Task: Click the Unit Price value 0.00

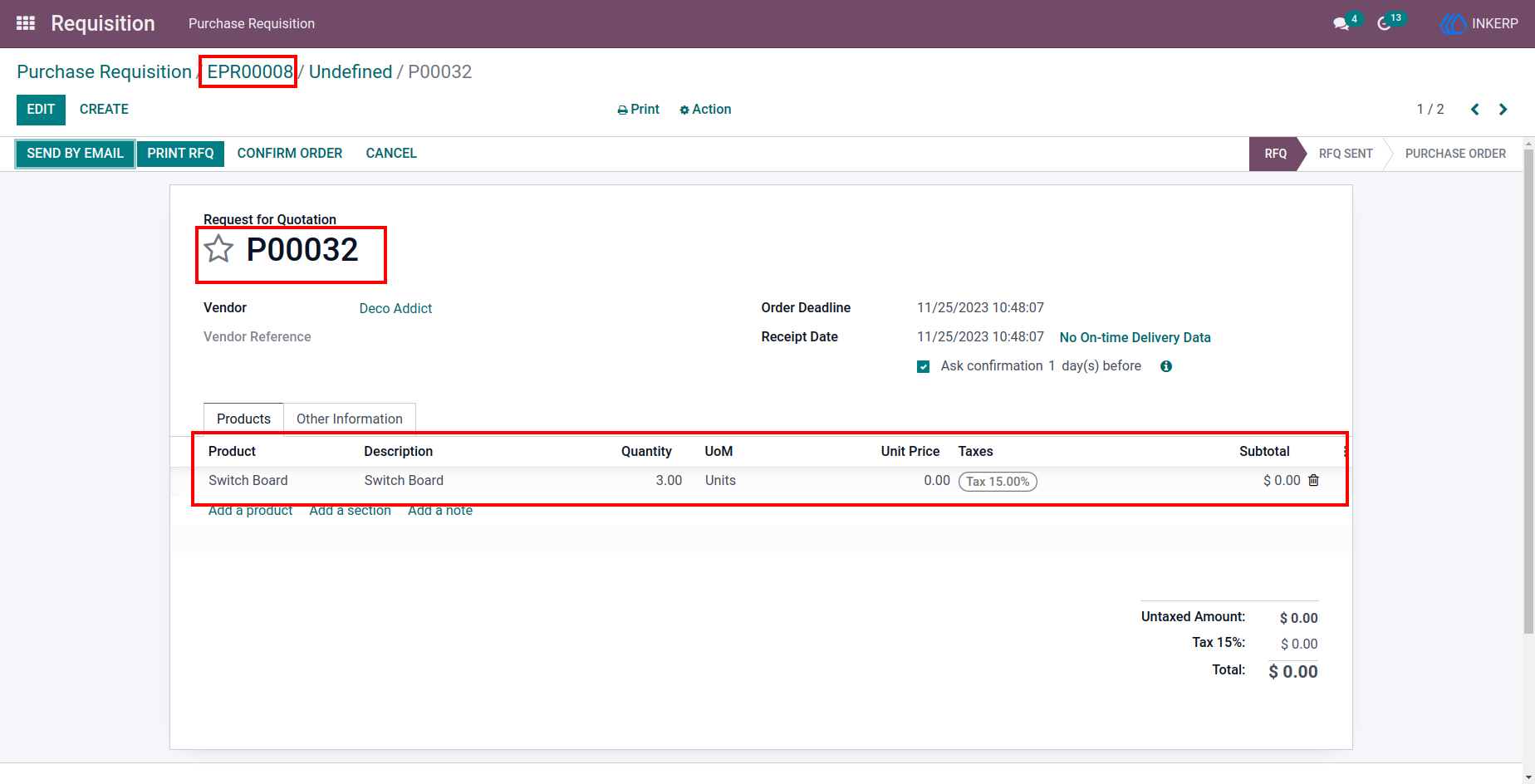Action: 937,480
